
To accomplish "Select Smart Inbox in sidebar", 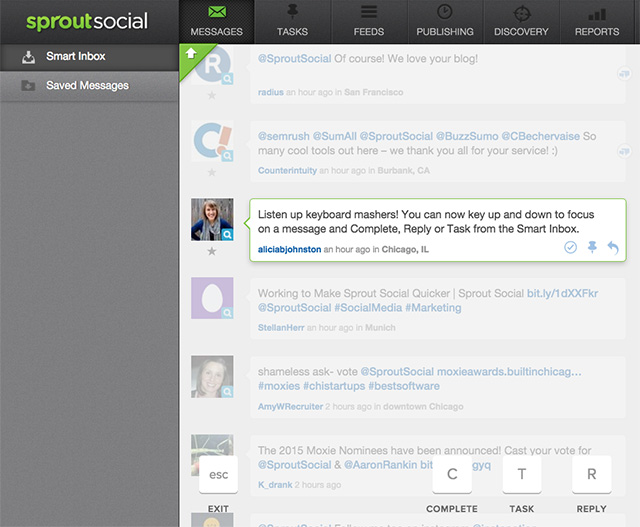I will [89, 56].
